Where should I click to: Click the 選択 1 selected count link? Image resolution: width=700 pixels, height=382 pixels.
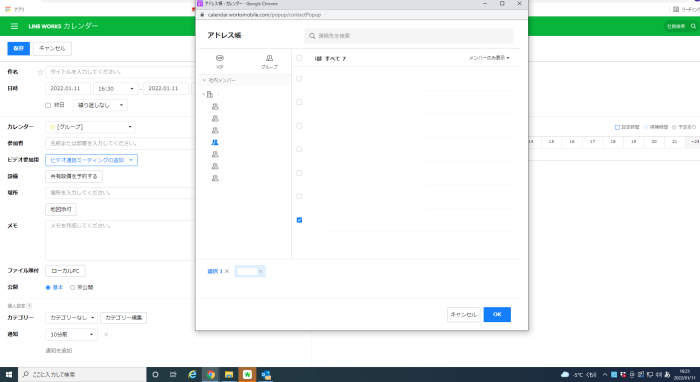[x=215, y=271]
